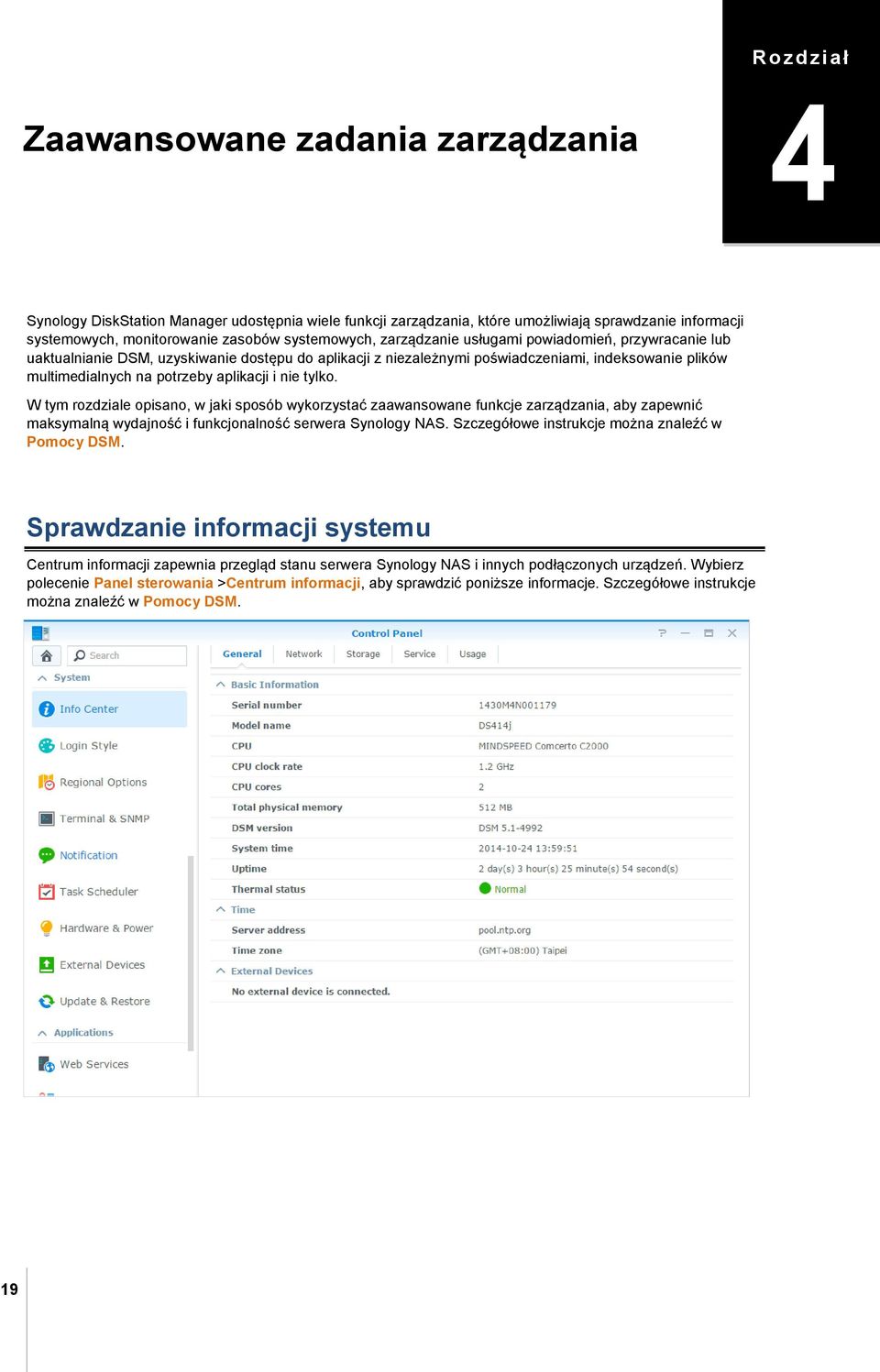Click the Pomocy DSM link in intro paragraph
Screen dimensions: 880x1372
[x=73, y=442]
